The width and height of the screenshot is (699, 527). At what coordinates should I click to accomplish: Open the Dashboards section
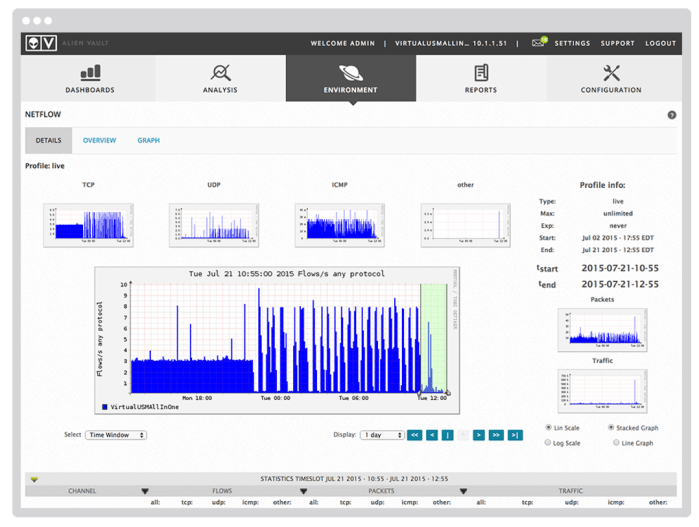[x=90, y=79]
